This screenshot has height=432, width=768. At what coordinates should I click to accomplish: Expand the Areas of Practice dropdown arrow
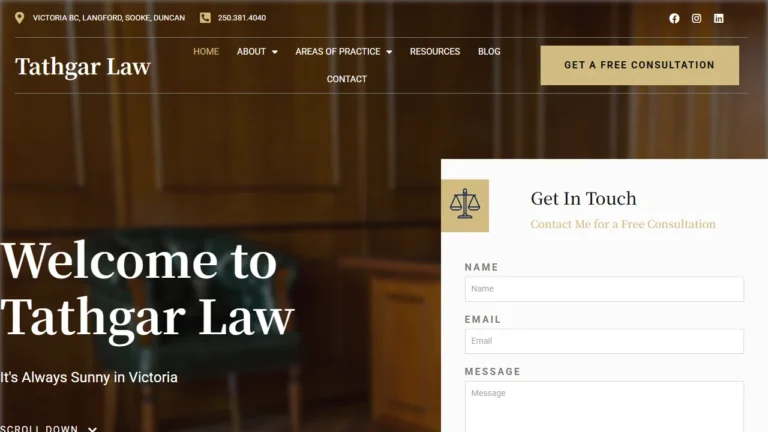click(389, 52)
